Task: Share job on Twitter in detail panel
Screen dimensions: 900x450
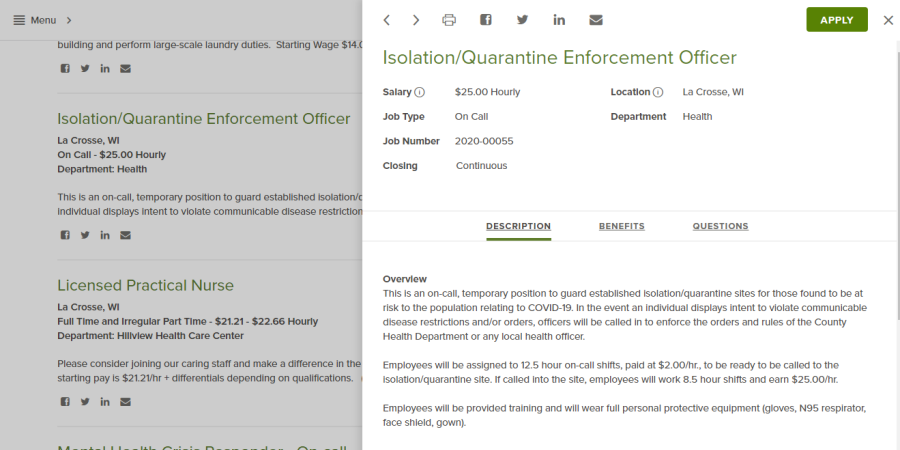Action: pyautogui.click(x=522, y=20)
